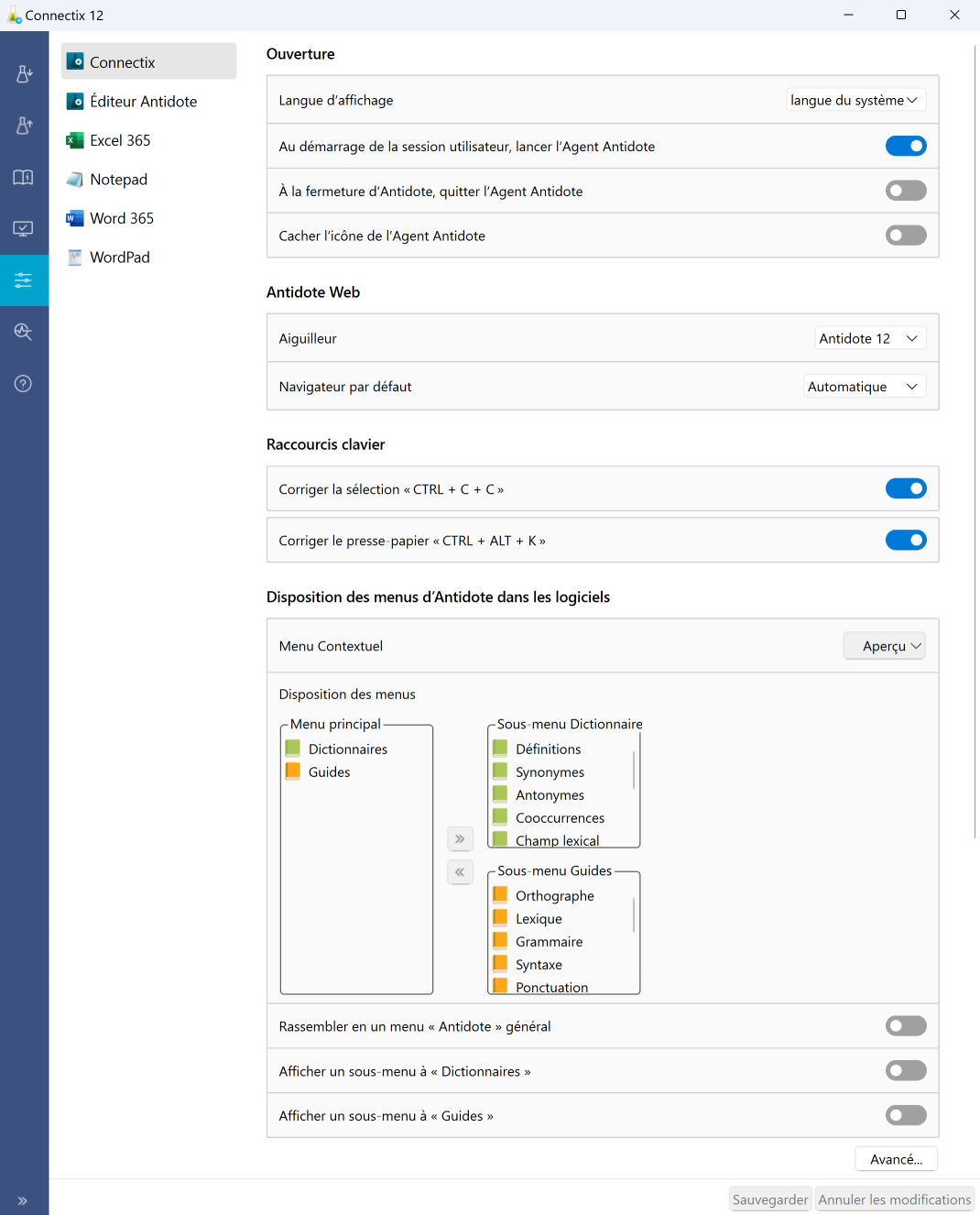980x1215 pixels.
Task: Open the Navigateur par défaut dropdown
Action: (864, 387)
